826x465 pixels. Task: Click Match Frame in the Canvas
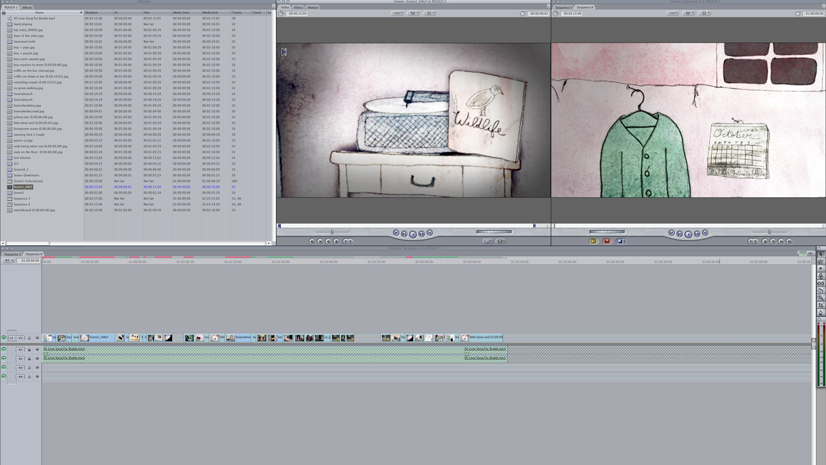[x=789, y=241]
